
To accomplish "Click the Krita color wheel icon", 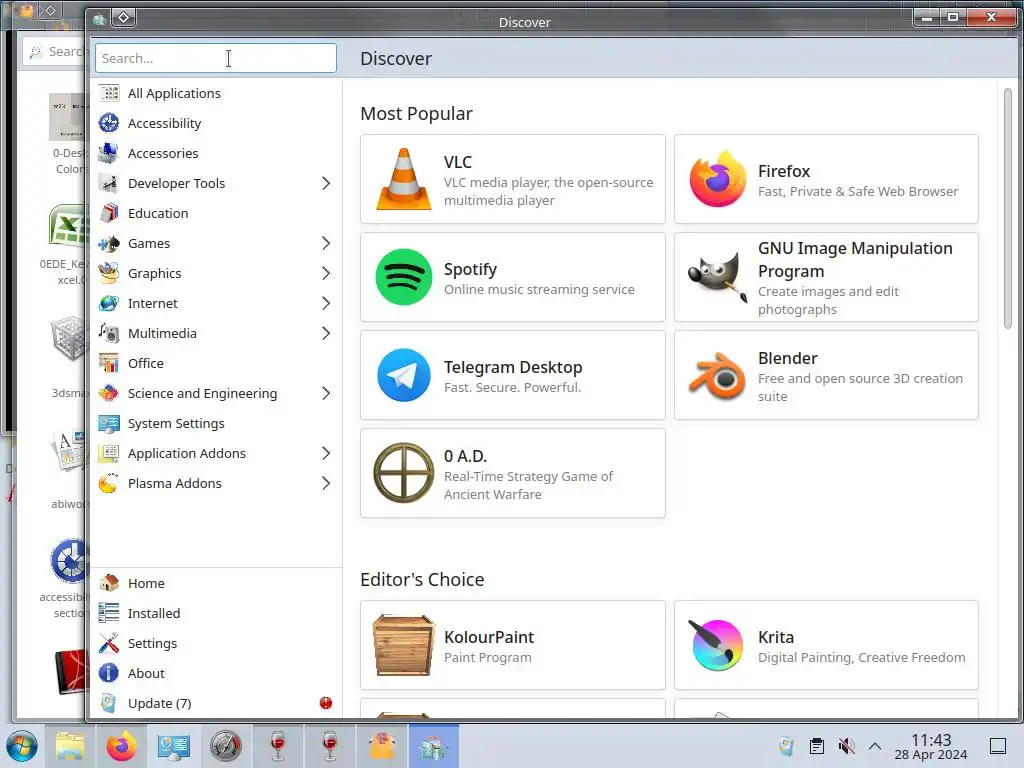I will [x=718, y=645].
